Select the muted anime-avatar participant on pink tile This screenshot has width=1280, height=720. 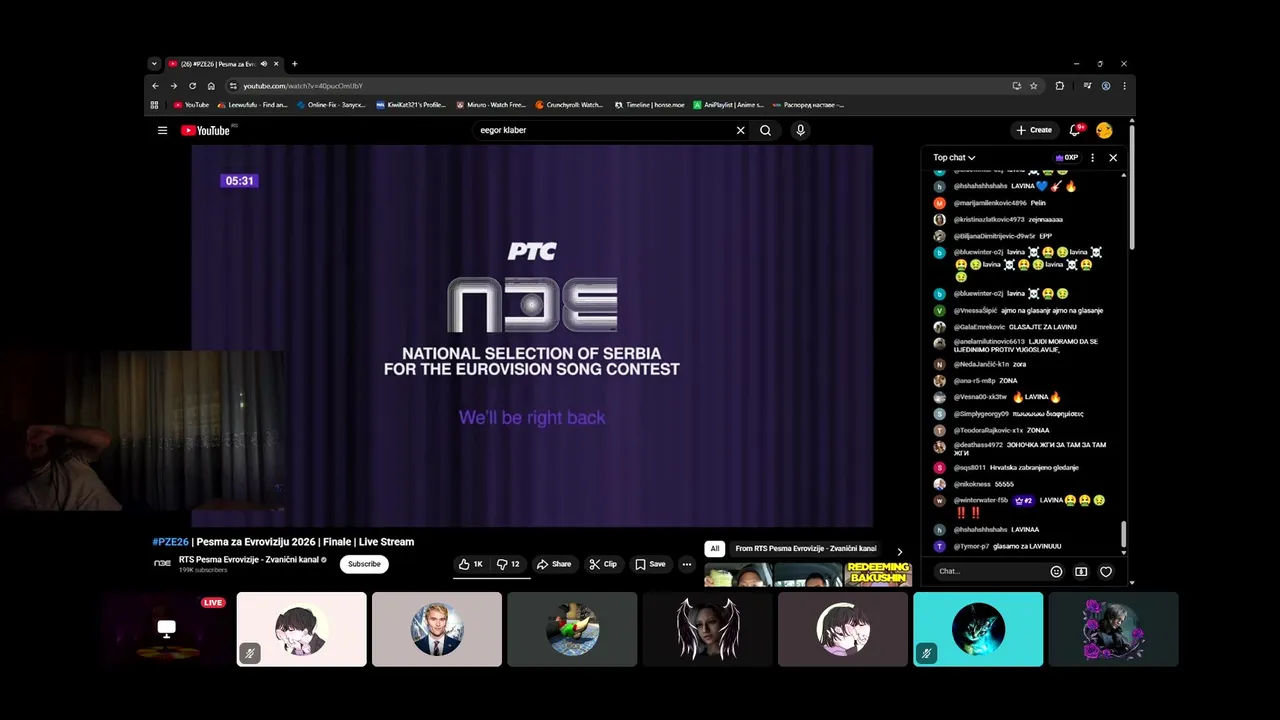(x=302, y=629)
